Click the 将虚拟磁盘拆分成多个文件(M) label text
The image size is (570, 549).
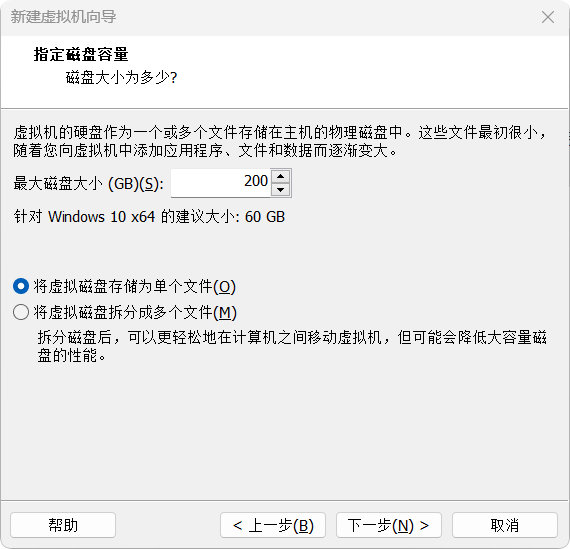135,312
